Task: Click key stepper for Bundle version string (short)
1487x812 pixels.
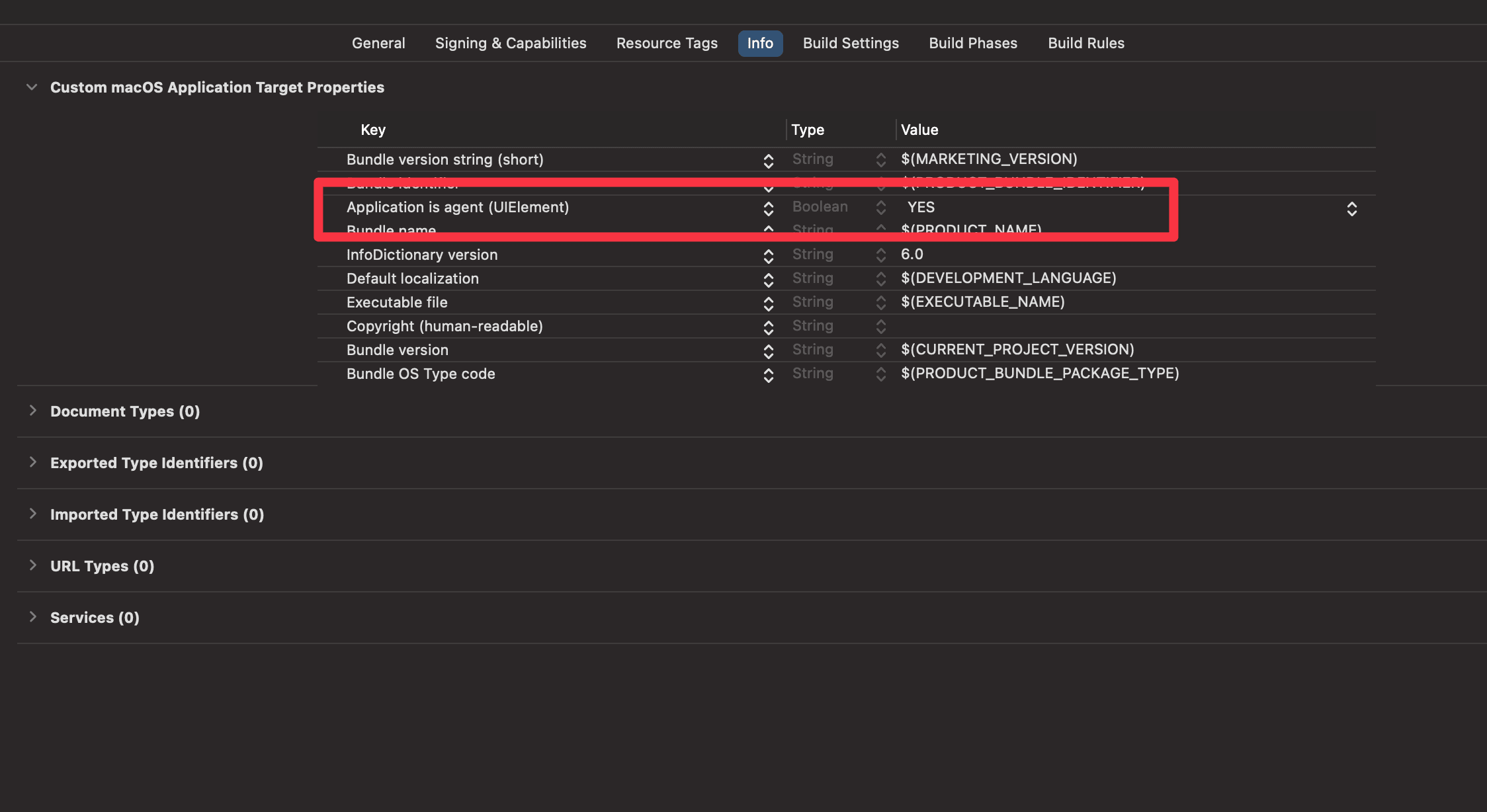Action: tap(768, 161)
